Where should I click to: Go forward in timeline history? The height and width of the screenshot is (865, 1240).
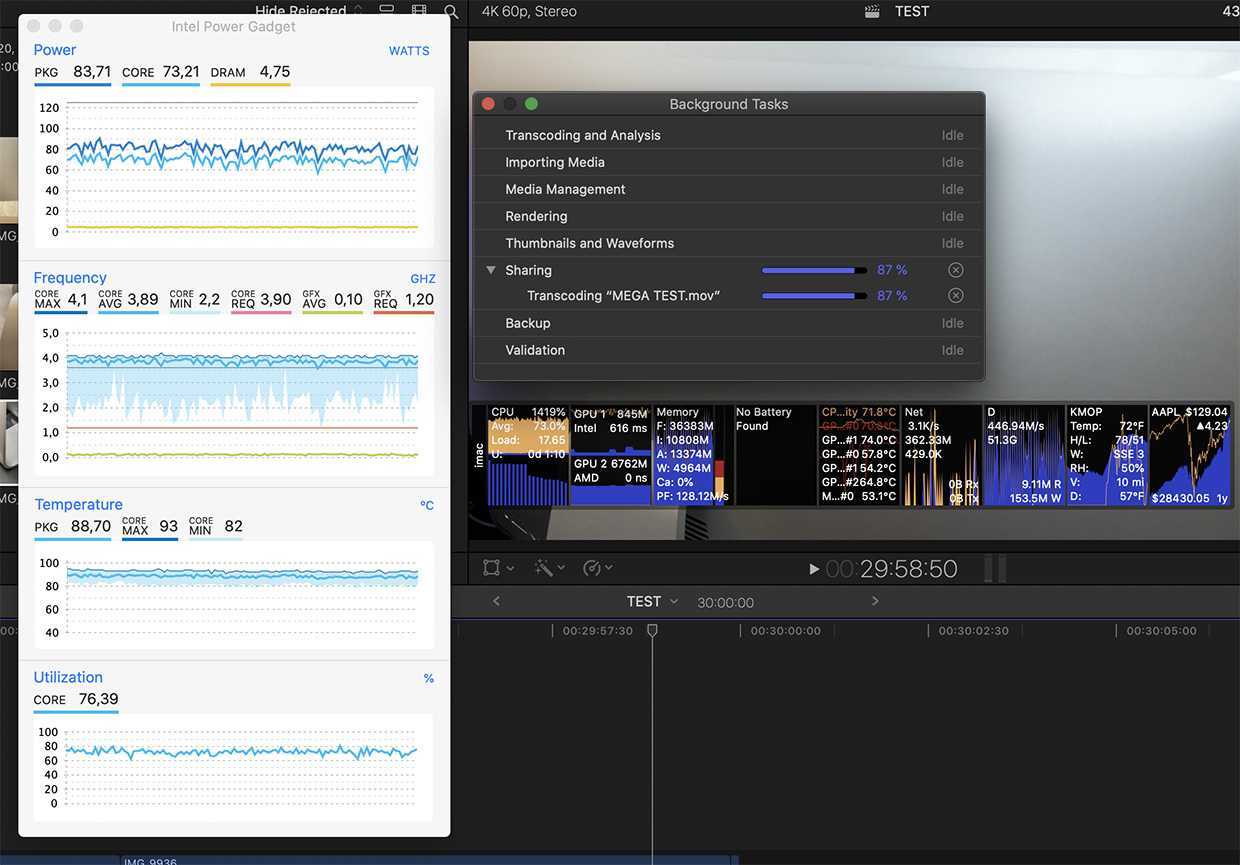tap(875, 601)
